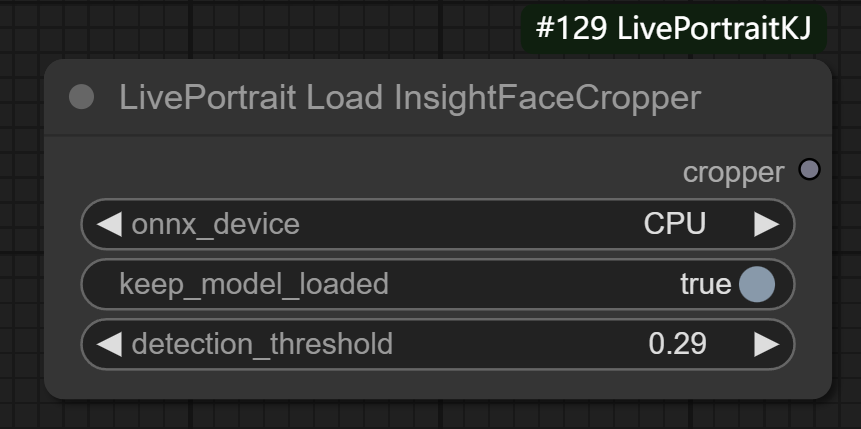The width and height of the screenshot is (861, 429).
Task: Increase detection_threshold with the right arrow
Action: (x=766, y=344)
